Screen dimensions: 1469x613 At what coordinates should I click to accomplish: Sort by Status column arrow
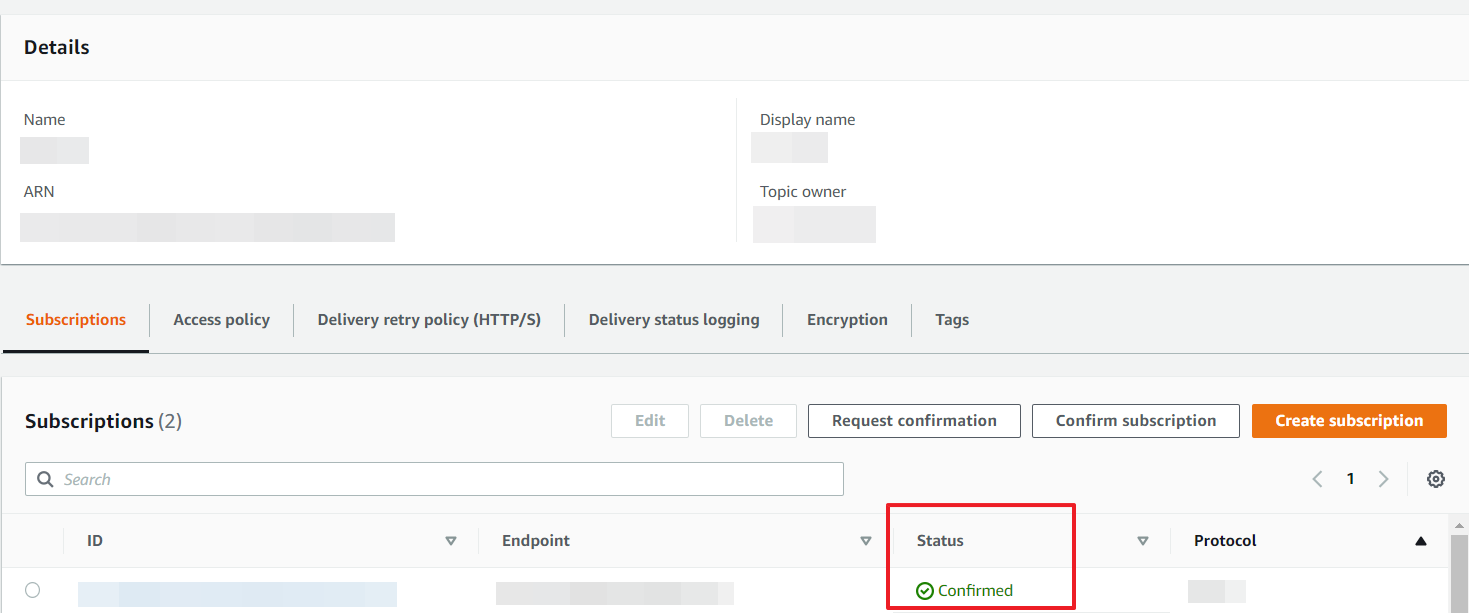click(1143, 541)
